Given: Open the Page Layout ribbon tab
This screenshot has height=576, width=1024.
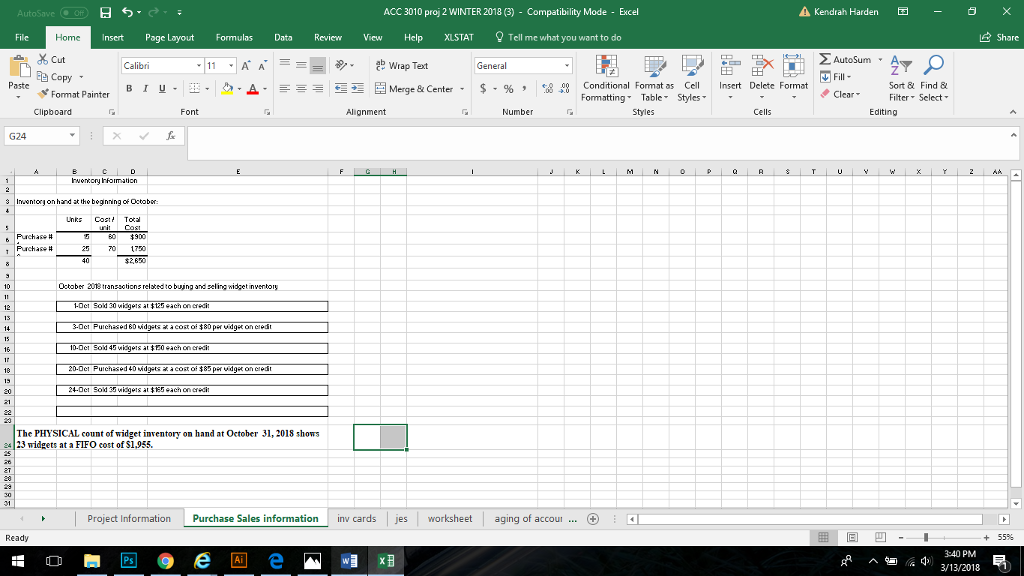Looking at the screenshot, I should click(x=169, y=37).
